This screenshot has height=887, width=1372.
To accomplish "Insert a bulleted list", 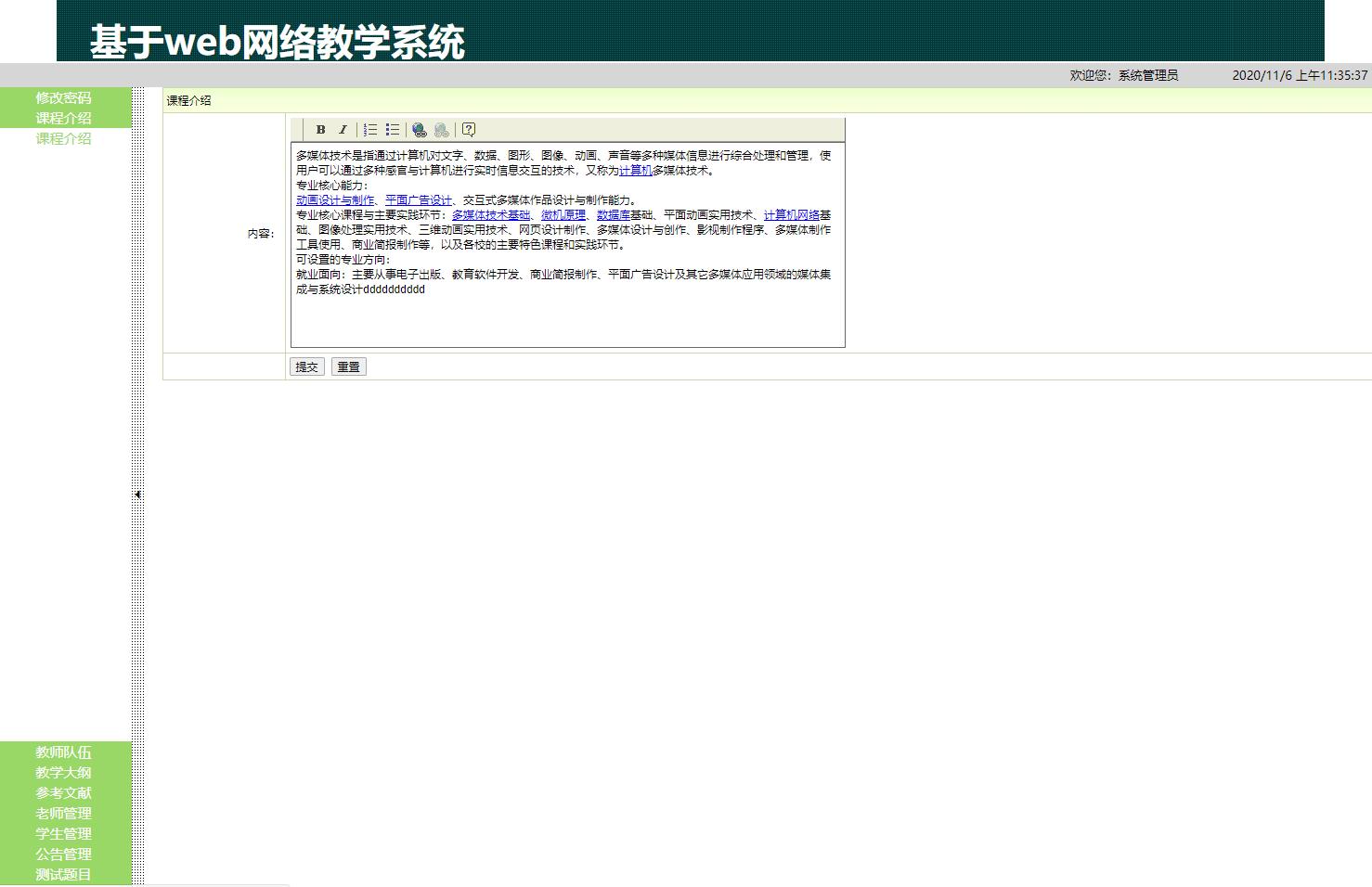I will point(393,129).
